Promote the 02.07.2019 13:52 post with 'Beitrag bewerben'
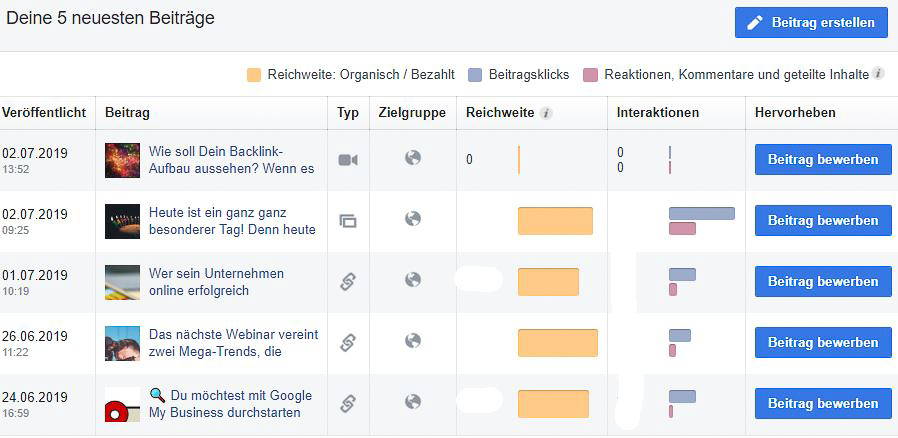The height and width of the screenshot is (438, 898). 822,160
